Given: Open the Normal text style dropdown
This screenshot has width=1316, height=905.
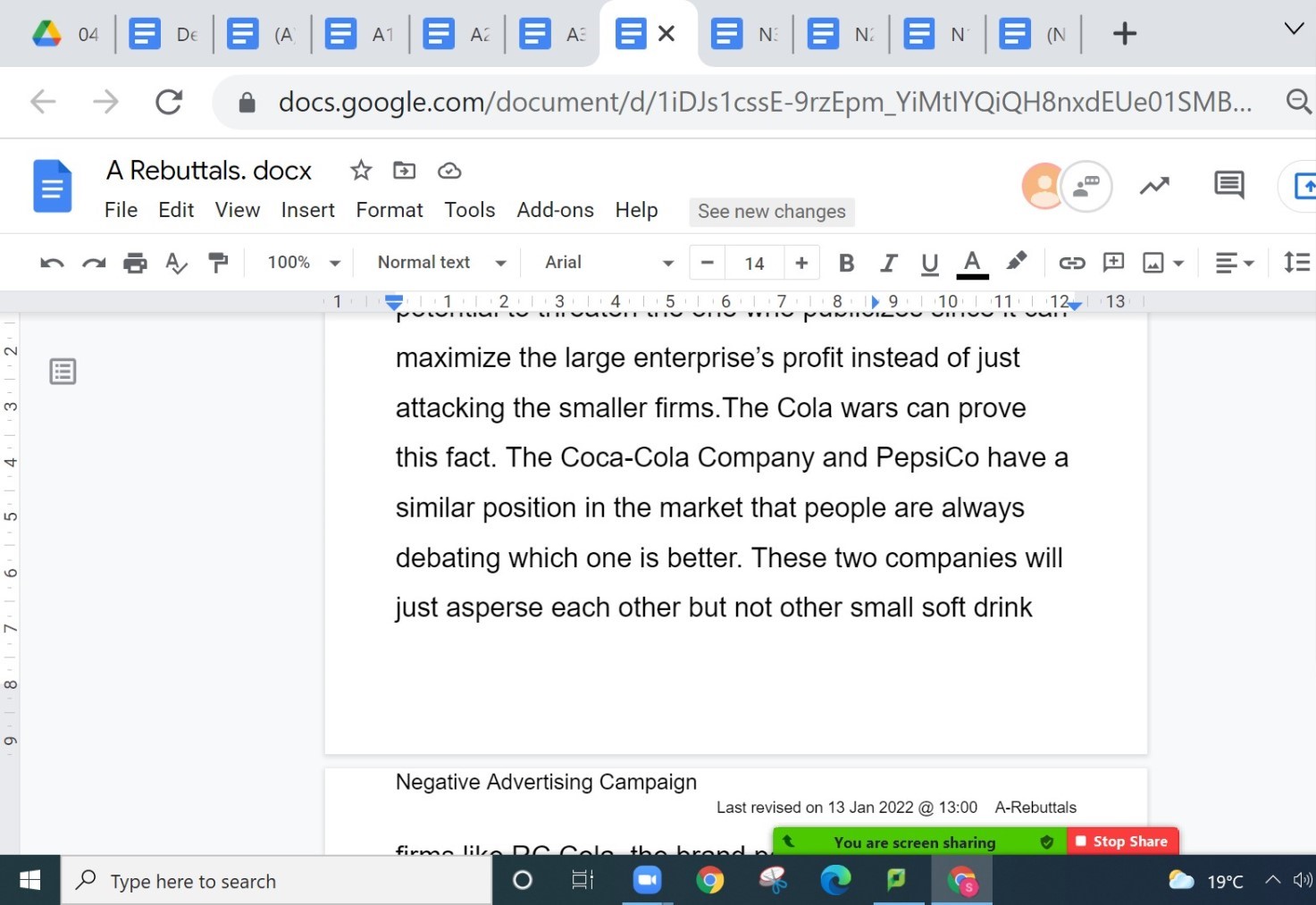Looking at the screenshot, I should 441,263.
